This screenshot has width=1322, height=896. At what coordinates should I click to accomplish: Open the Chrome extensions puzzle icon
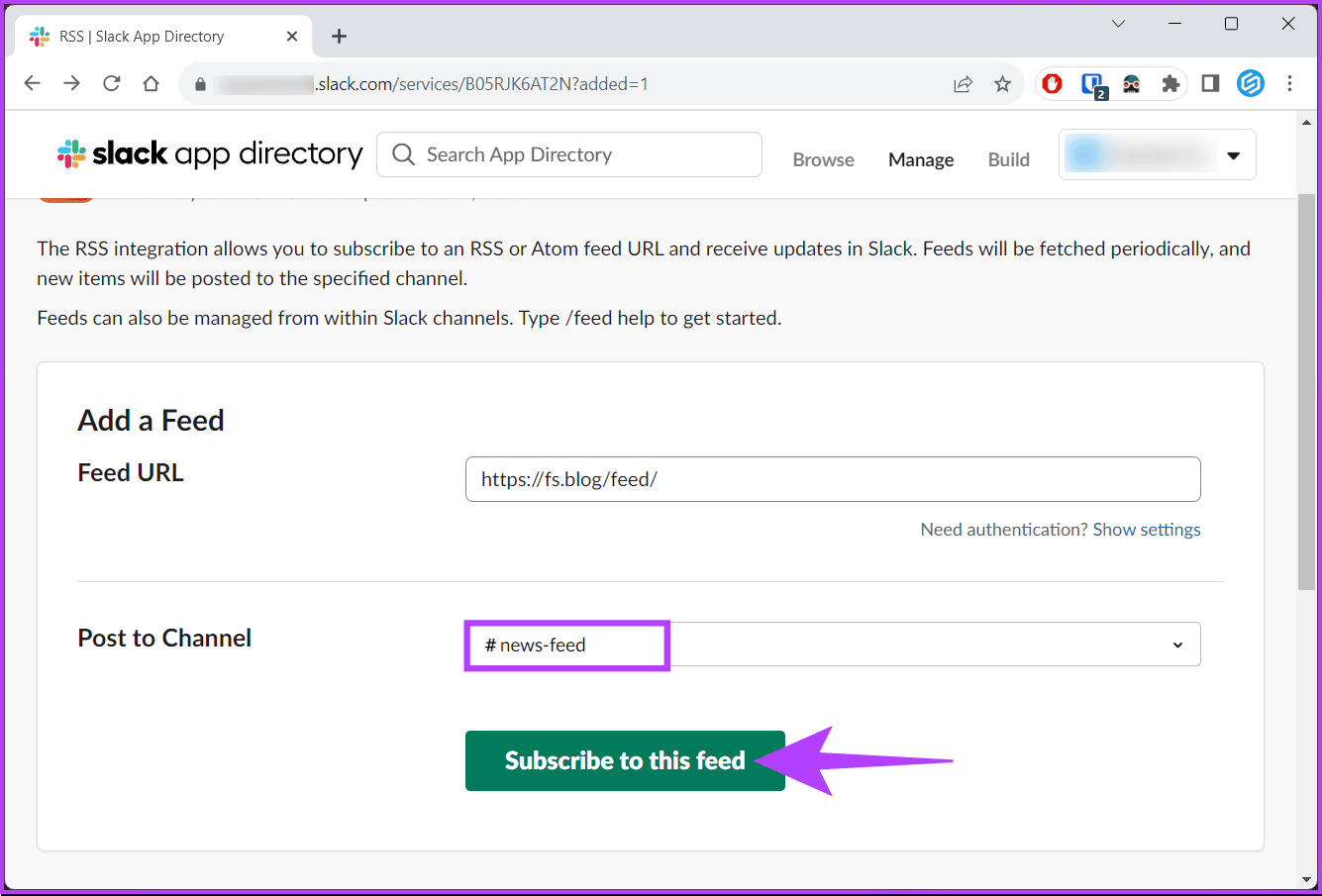[1169, 83]
